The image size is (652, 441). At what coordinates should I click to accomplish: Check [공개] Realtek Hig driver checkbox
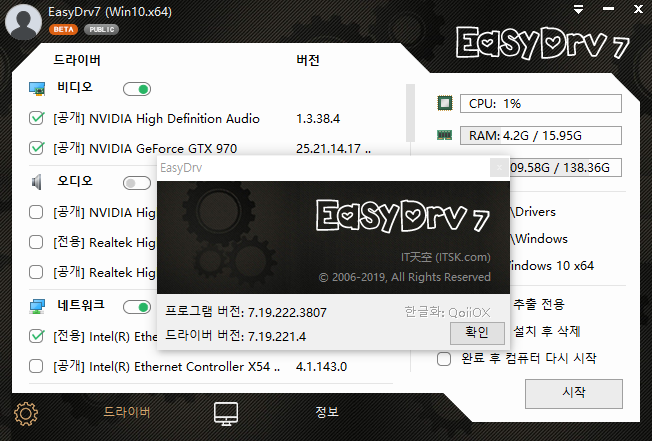click(x=36, y=272)
